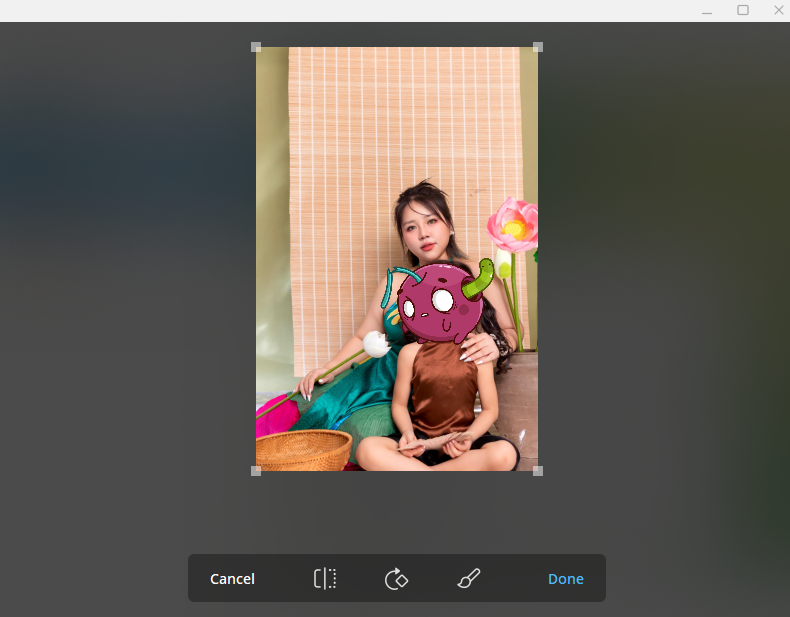Click the pink lotus flower in the photo
This screenshot has width=790, height=617.
tap(513, 225)
